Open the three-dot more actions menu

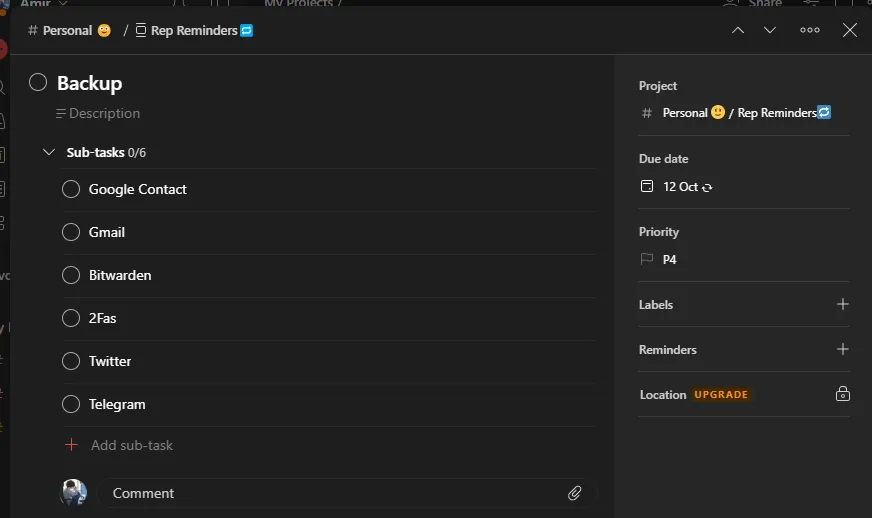click(x=810, y=30)
